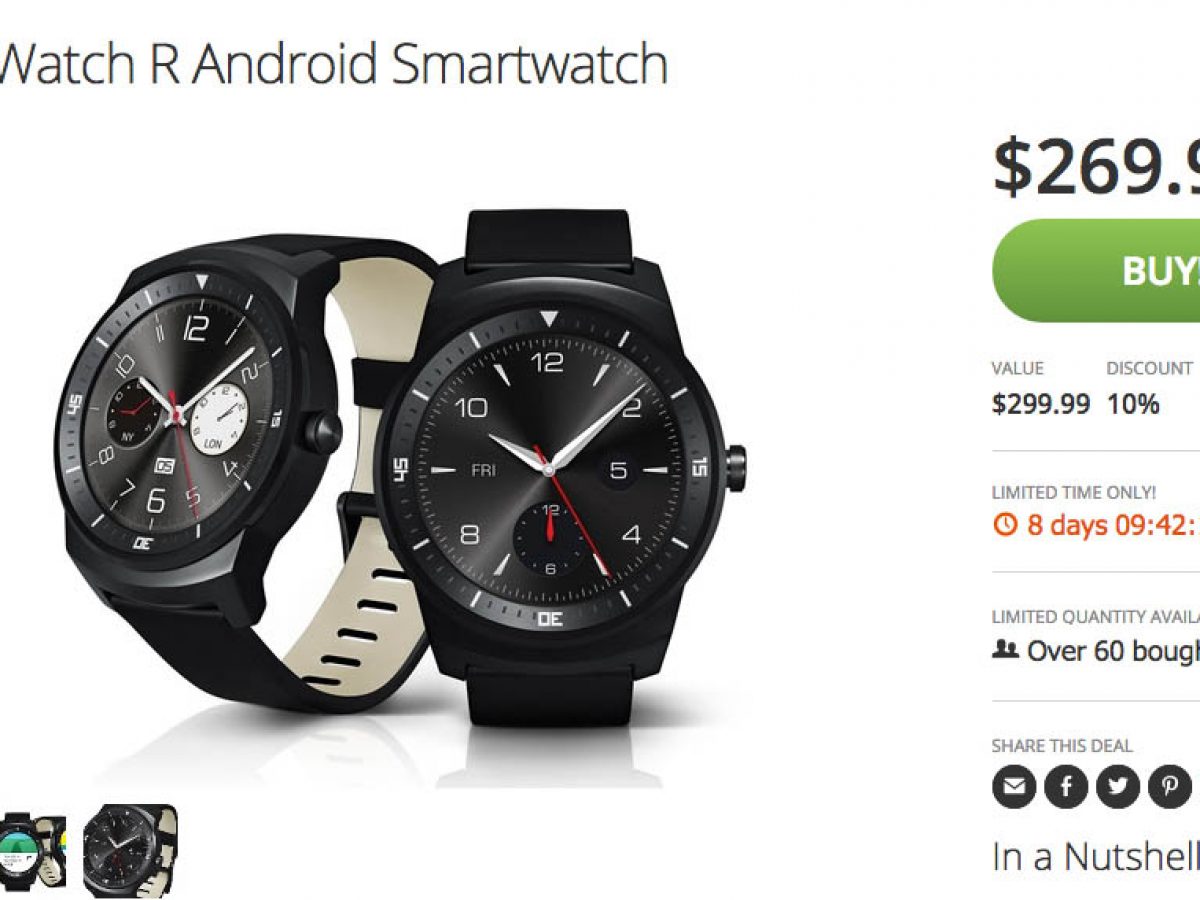Select the colorful watch face thumbnail
This screenshot has width=1200, height=900.
(32, 850)
